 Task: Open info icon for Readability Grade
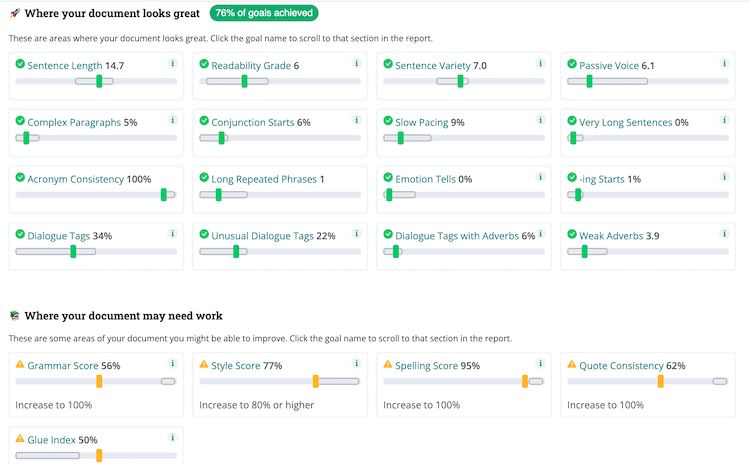pos(357,64)
